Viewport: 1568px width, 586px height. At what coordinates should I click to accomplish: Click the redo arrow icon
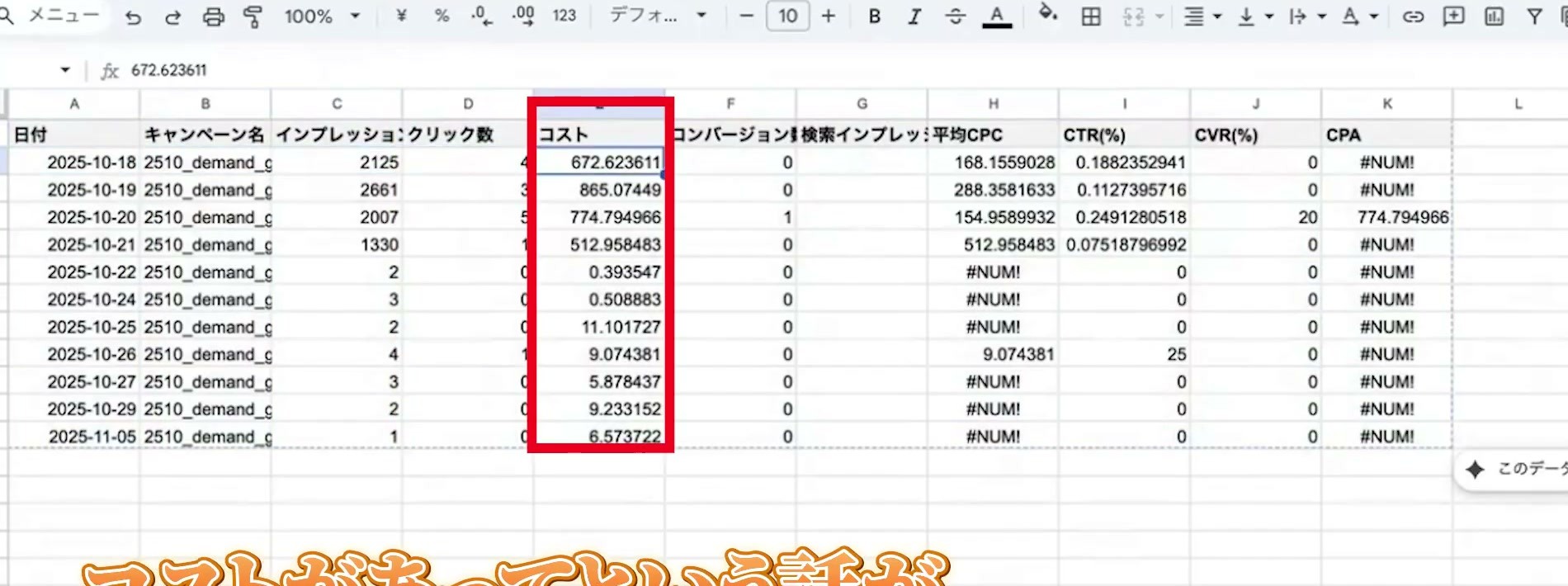point(172,17)
